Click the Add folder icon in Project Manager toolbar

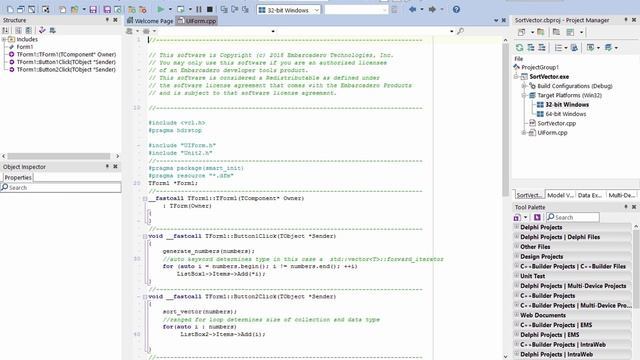point(540,32)
